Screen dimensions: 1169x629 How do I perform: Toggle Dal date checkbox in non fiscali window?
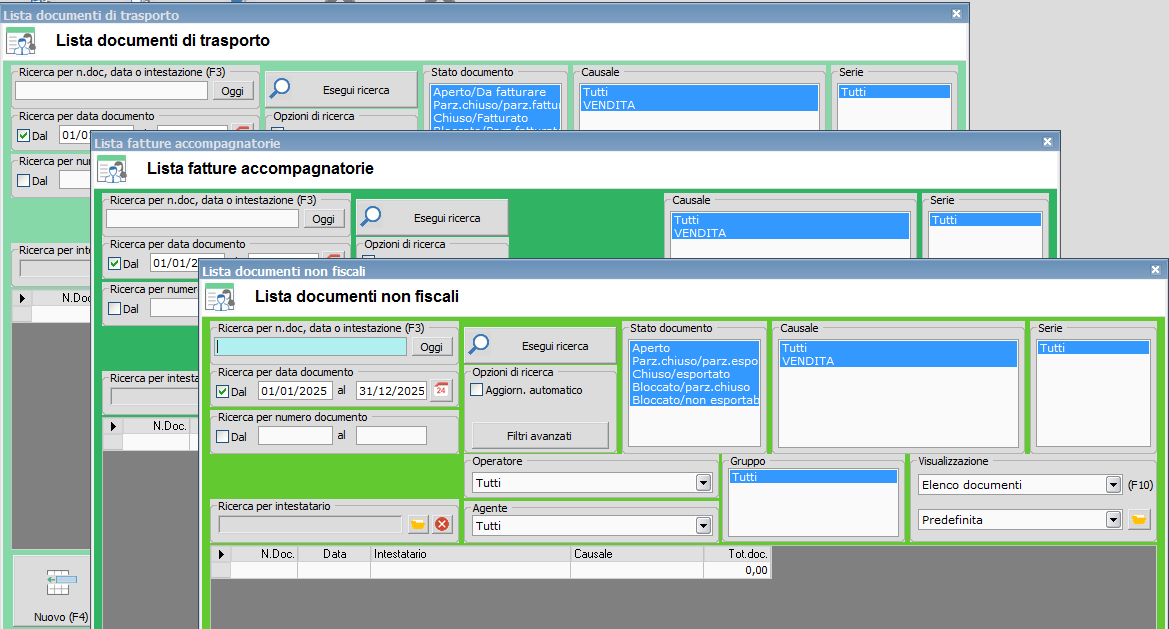pyautogui.click(x=222, y=391)
